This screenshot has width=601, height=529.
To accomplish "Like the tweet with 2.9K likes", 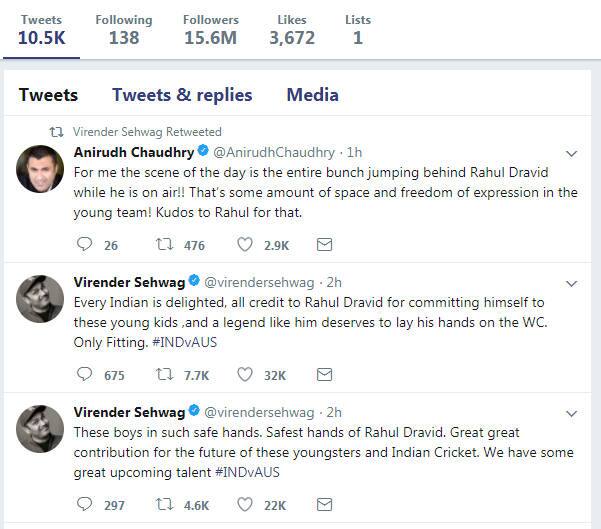I will [x=245, y=244].
